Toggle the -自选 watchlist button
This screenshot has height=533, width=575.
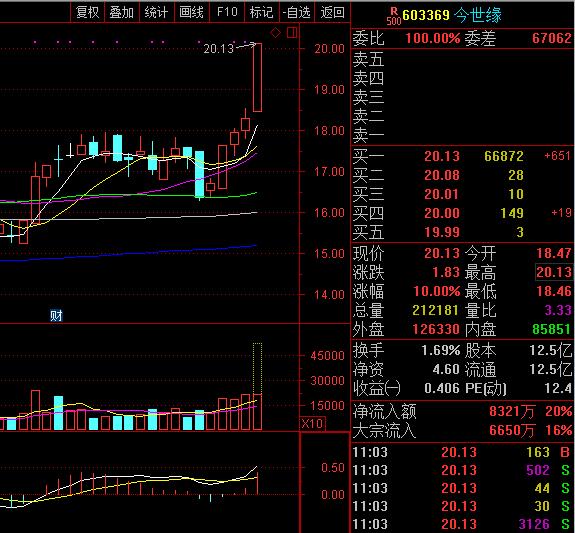point(297,12)
